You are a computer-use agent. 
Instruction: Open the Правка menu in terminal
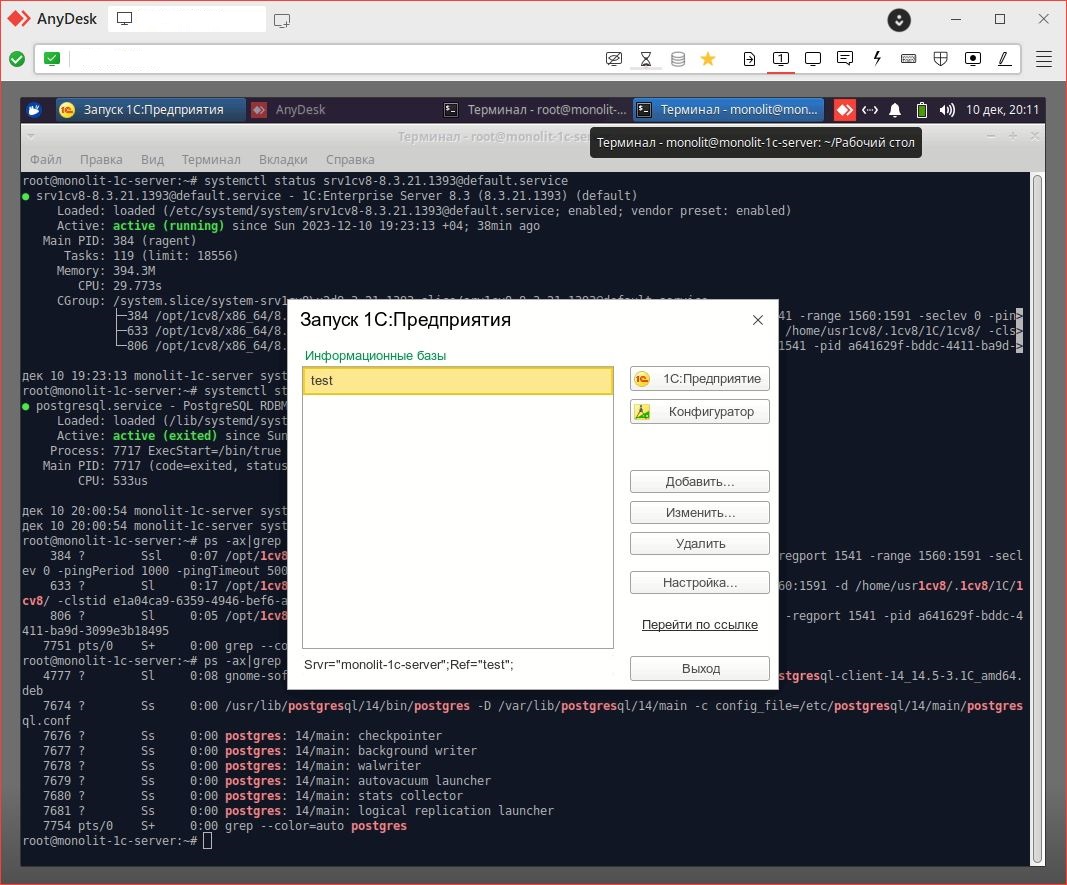101,160
